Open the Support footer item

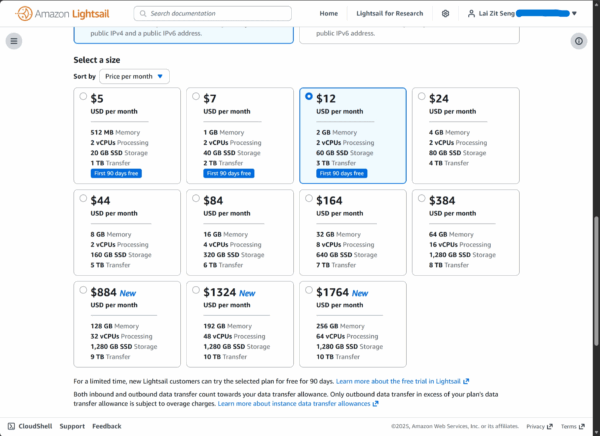point(72,426)
